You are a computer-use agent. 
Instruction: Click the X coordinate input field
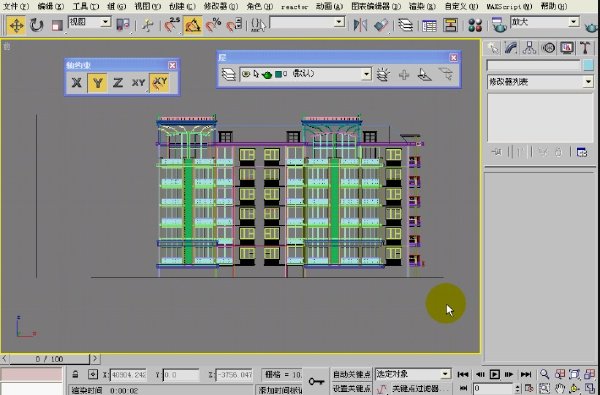(128, 375)
